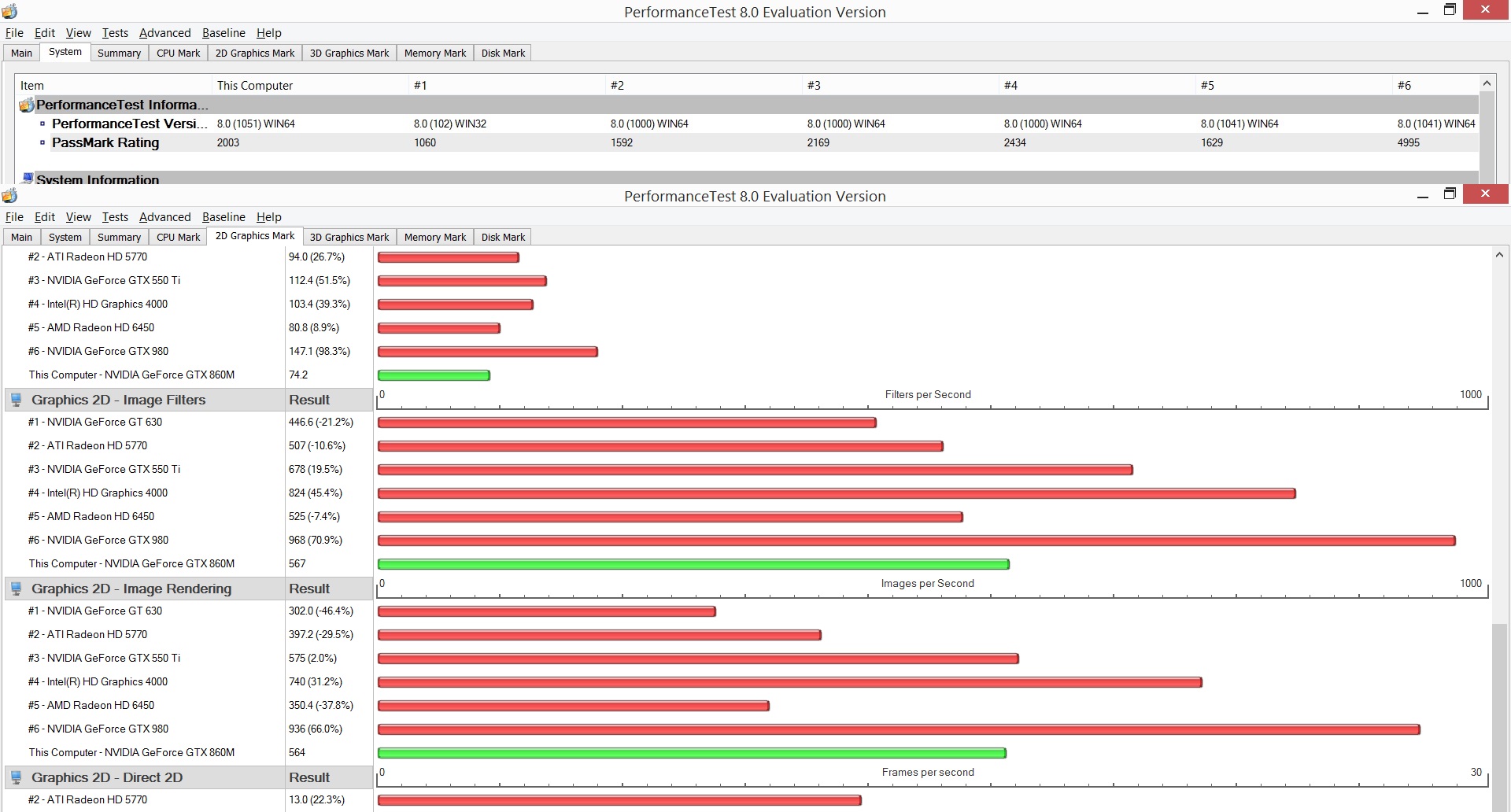This screenshot has width=1511, height=812.
Task: Select the Memory Mark tab in upper window
Action: 435,53
